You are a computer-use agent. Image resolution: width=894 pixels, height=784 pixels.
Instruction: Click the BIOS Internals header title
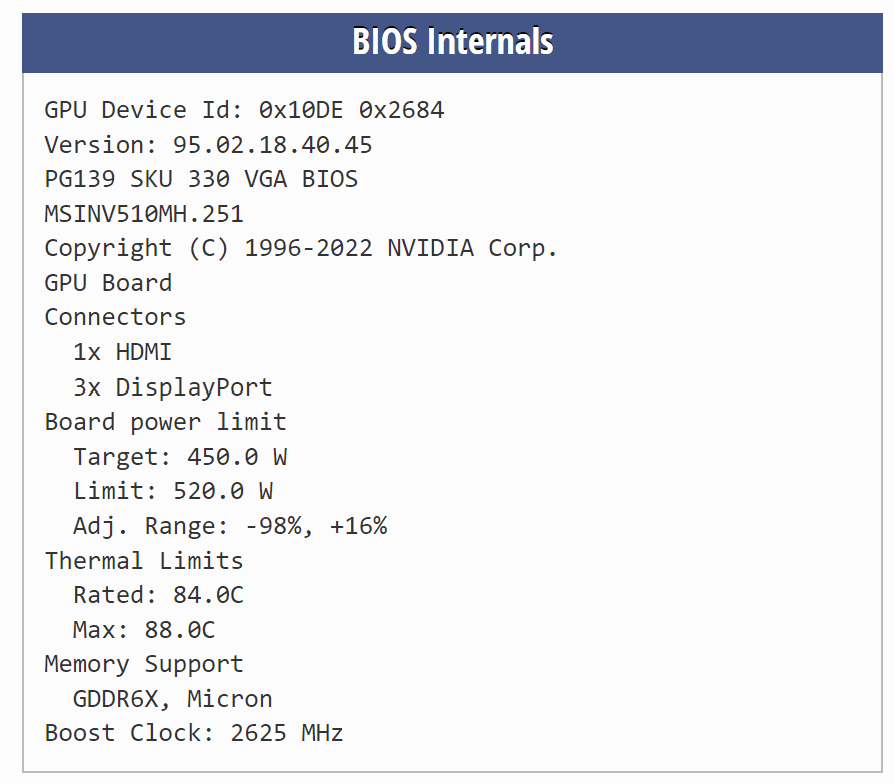click(453, 41)
